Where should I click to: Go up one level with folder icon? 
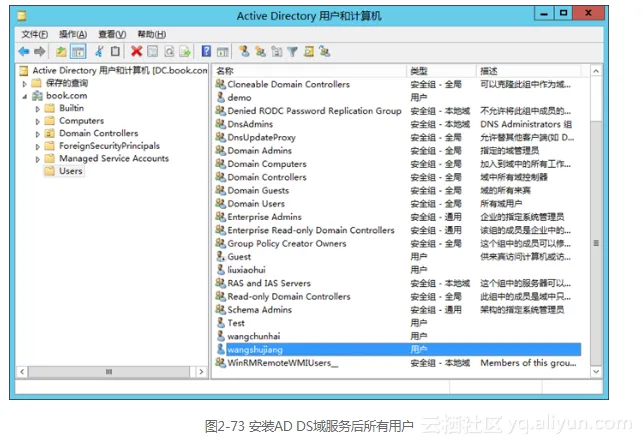[x=61, y=52]
